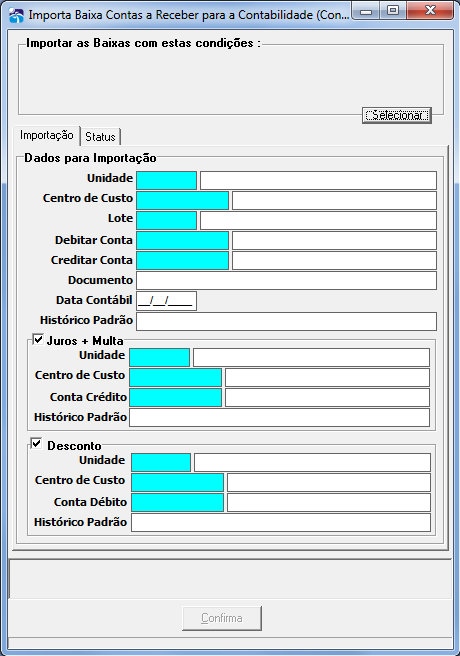Maximize the import window
The image size is (460, 656).
point(393,10)
